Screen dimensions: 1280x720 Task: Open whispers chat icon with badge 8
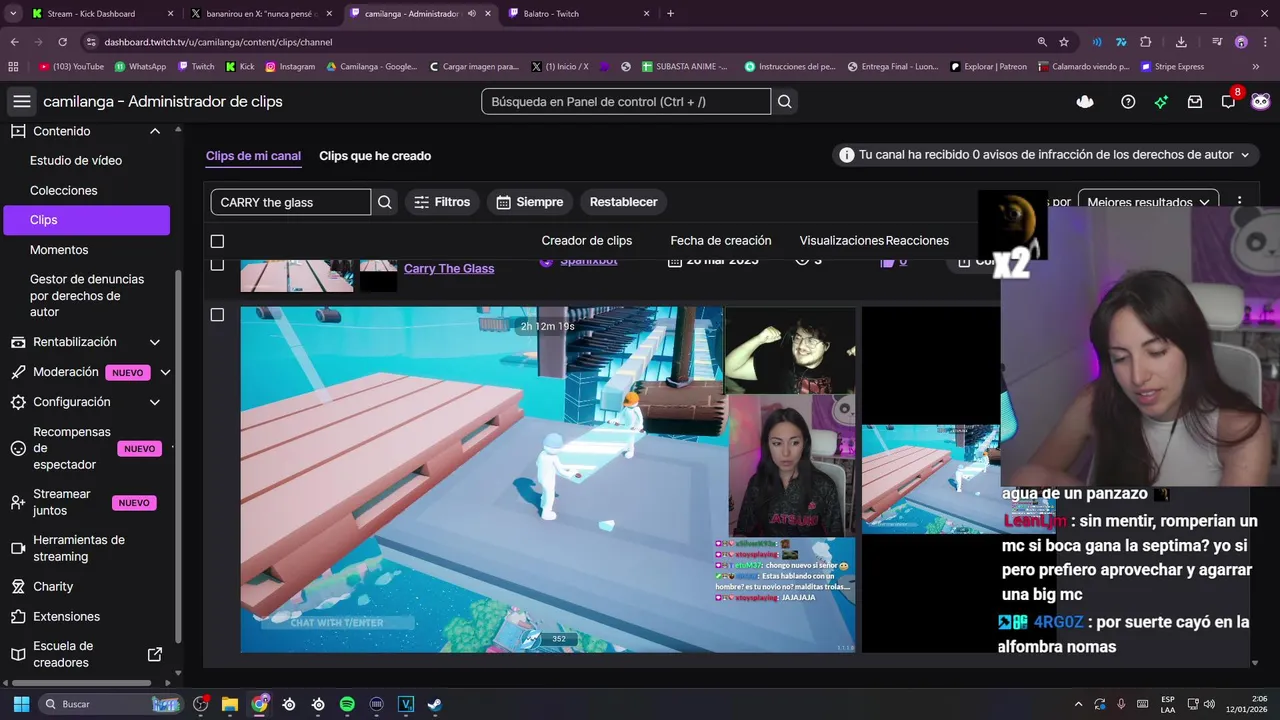[x=1229, y=101]
